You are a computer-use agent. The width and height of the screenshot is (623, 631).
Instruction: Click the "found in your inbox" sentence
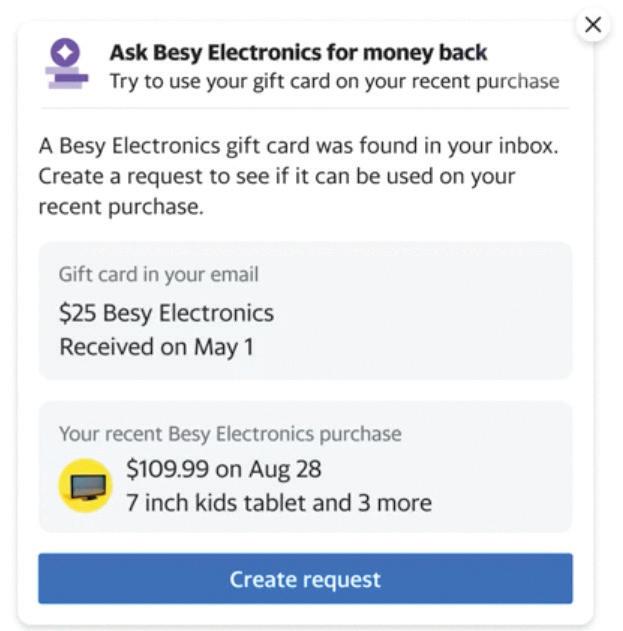tap(298, 146)
